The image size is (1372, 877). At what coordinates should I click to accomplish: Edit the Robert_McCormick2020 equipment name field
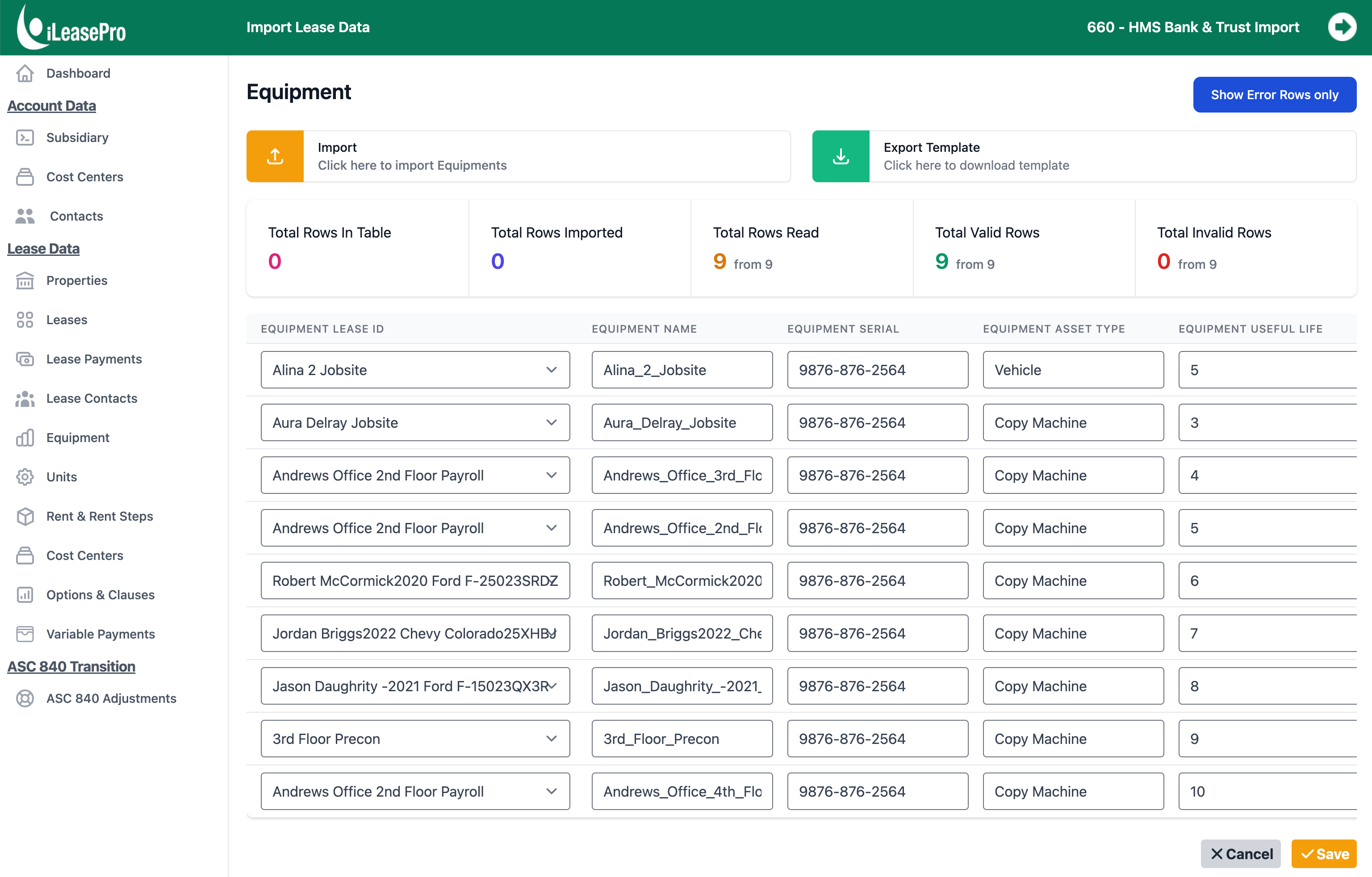tap(682, 580)
